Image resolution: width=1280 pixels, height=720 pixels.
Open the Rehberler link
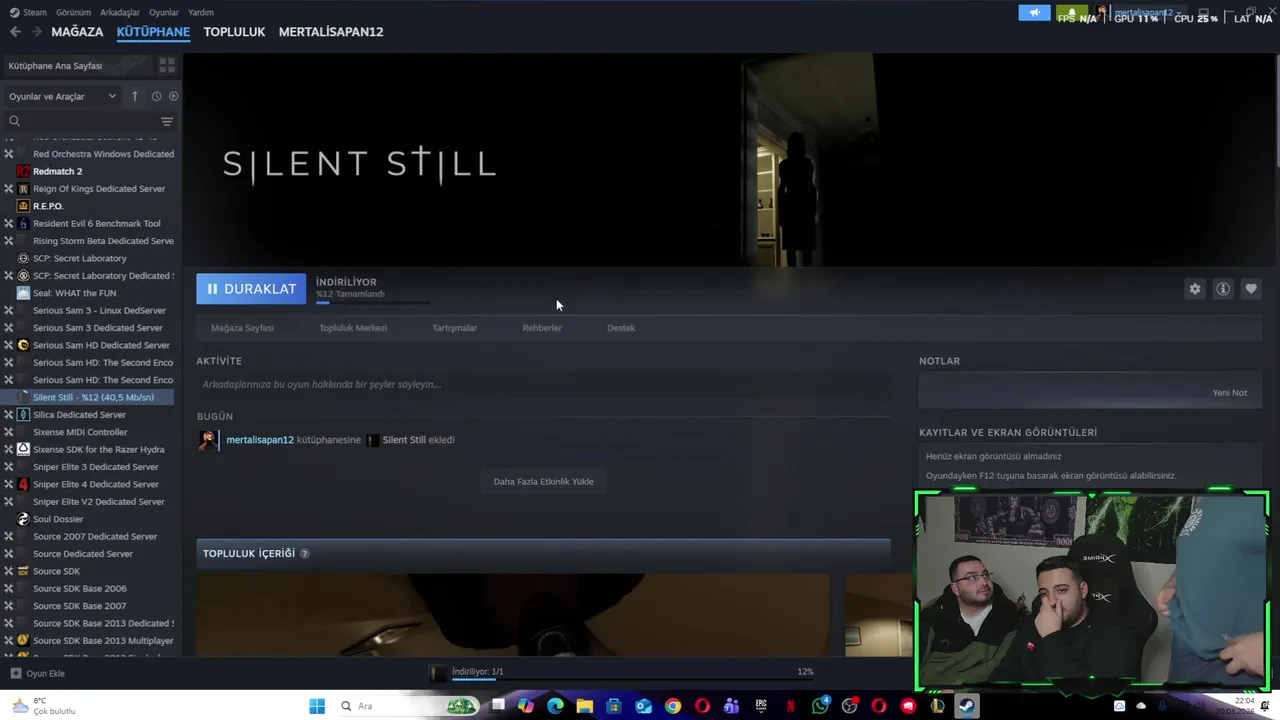542,328
